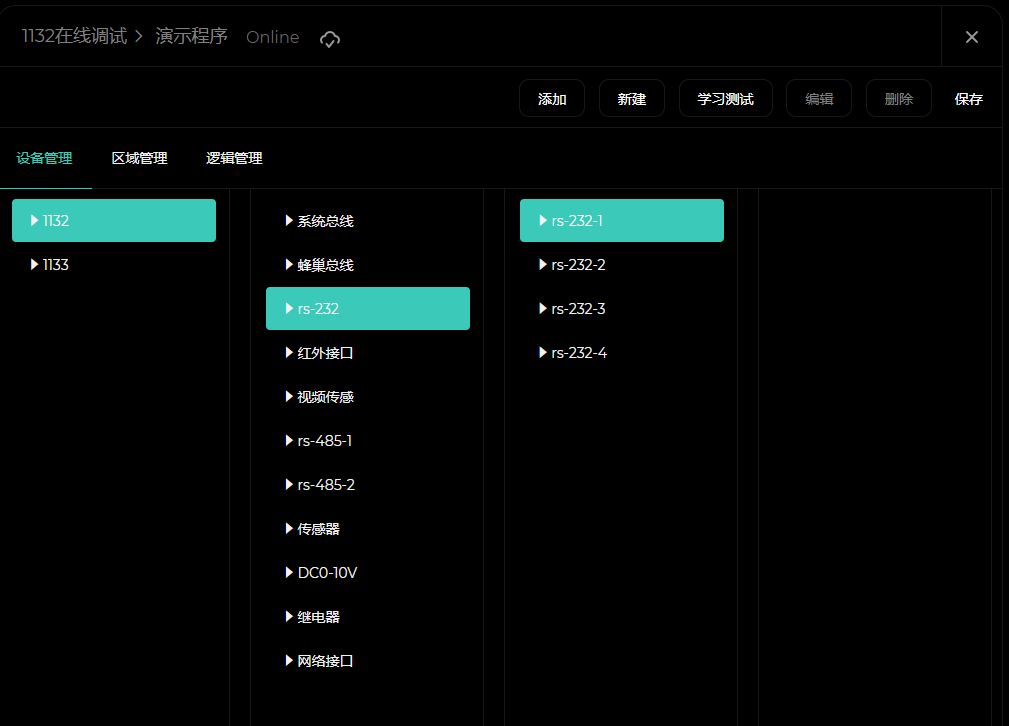Open 学习测试 from the toolbar
The height and width of the screenshot is (726, 1009).
(x=725, y=99)
